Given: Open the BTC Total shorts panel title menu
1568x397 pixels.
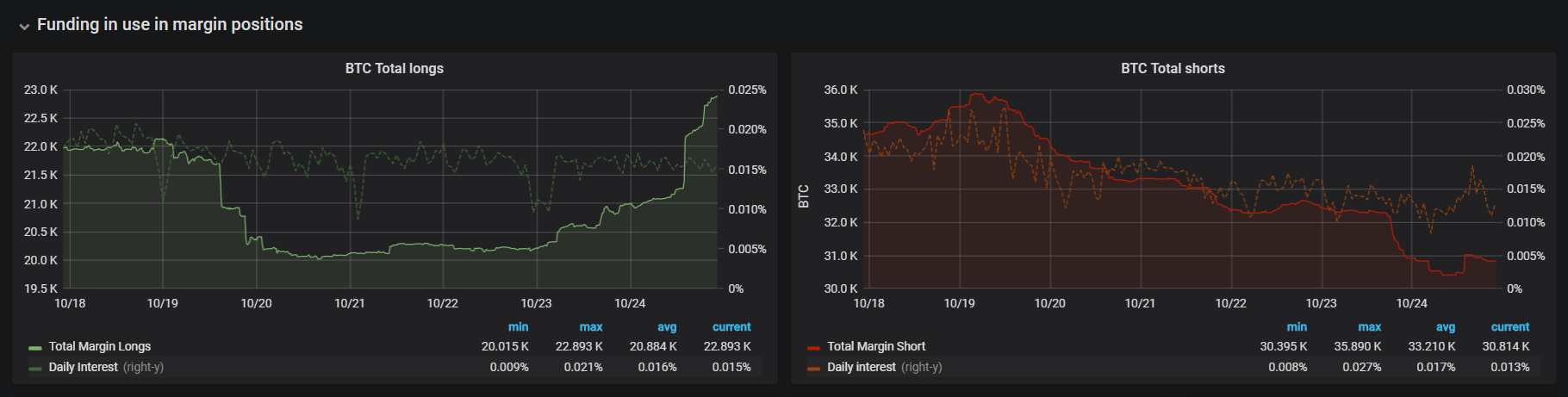Looking at the screenshot, I should (1172, 68).
